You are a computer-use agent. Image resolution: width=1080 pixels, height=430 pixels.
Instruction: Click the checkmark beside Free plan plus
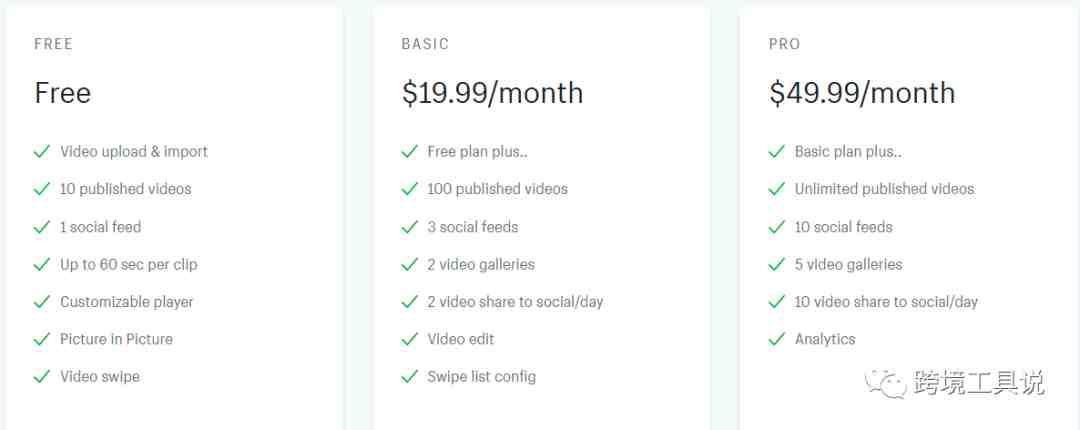[x=410, y=151]
